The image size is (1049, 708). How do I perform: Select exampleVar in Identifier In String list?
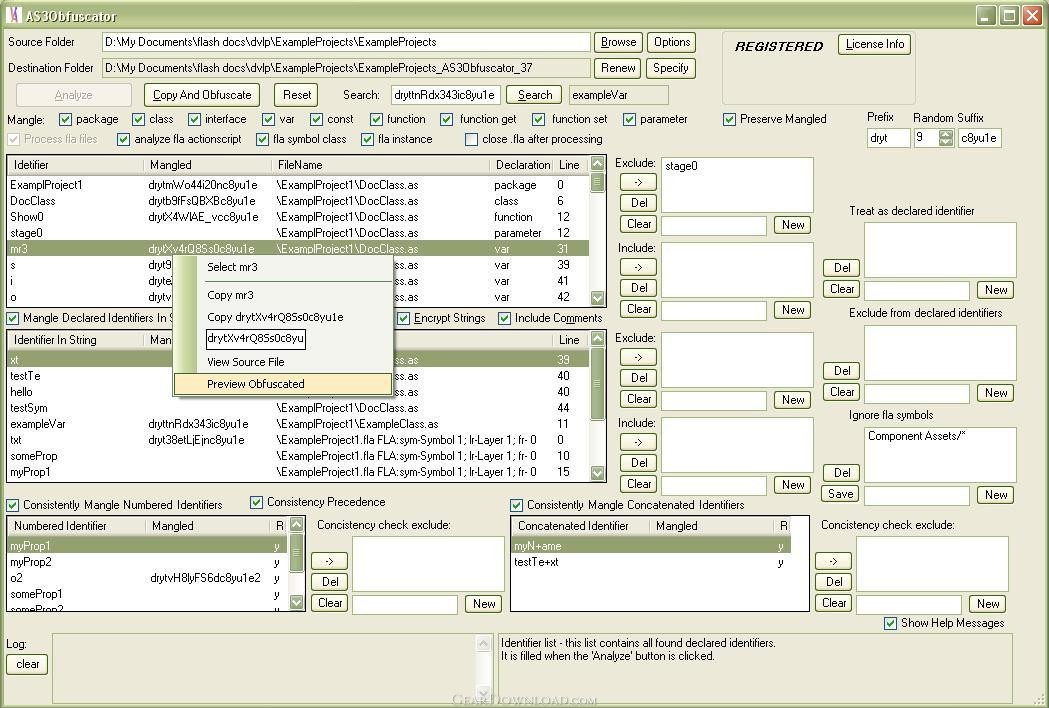298,424
